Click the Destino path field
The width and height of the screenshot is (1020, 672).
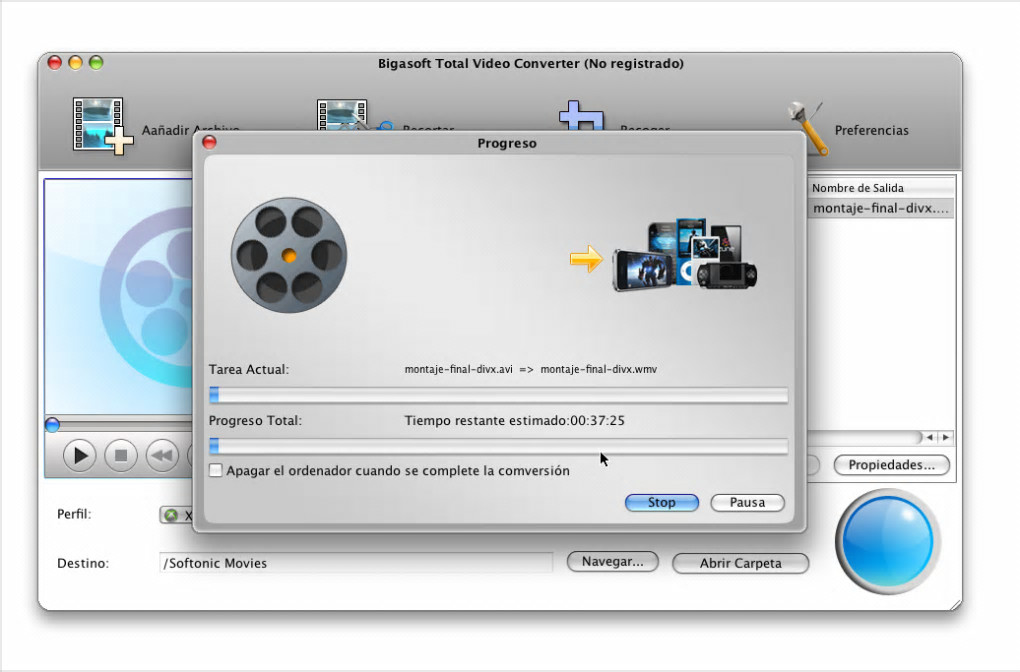(356, 563)
